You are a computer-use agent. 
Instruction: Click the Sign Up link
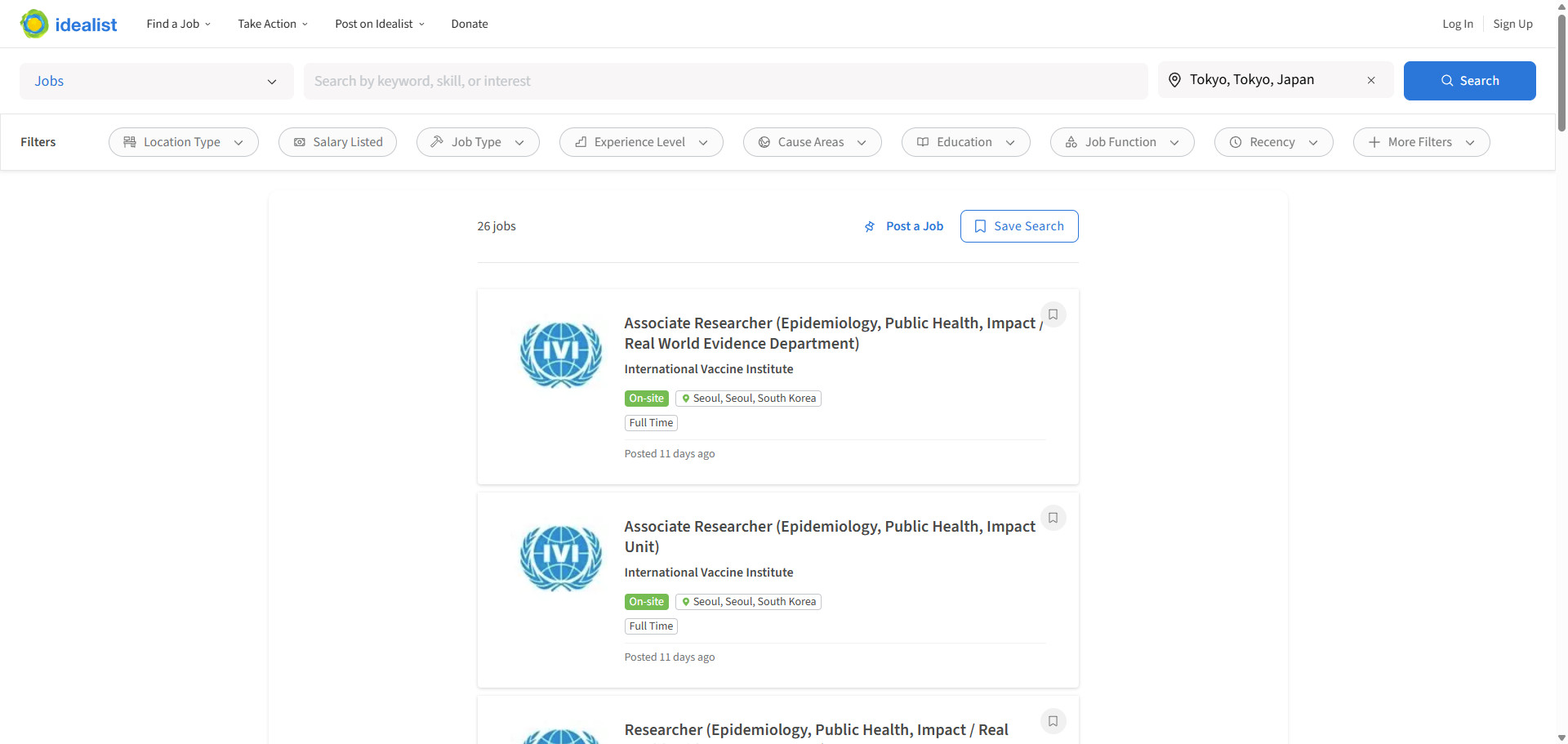pyautogui.click(x=1512, y=24)
